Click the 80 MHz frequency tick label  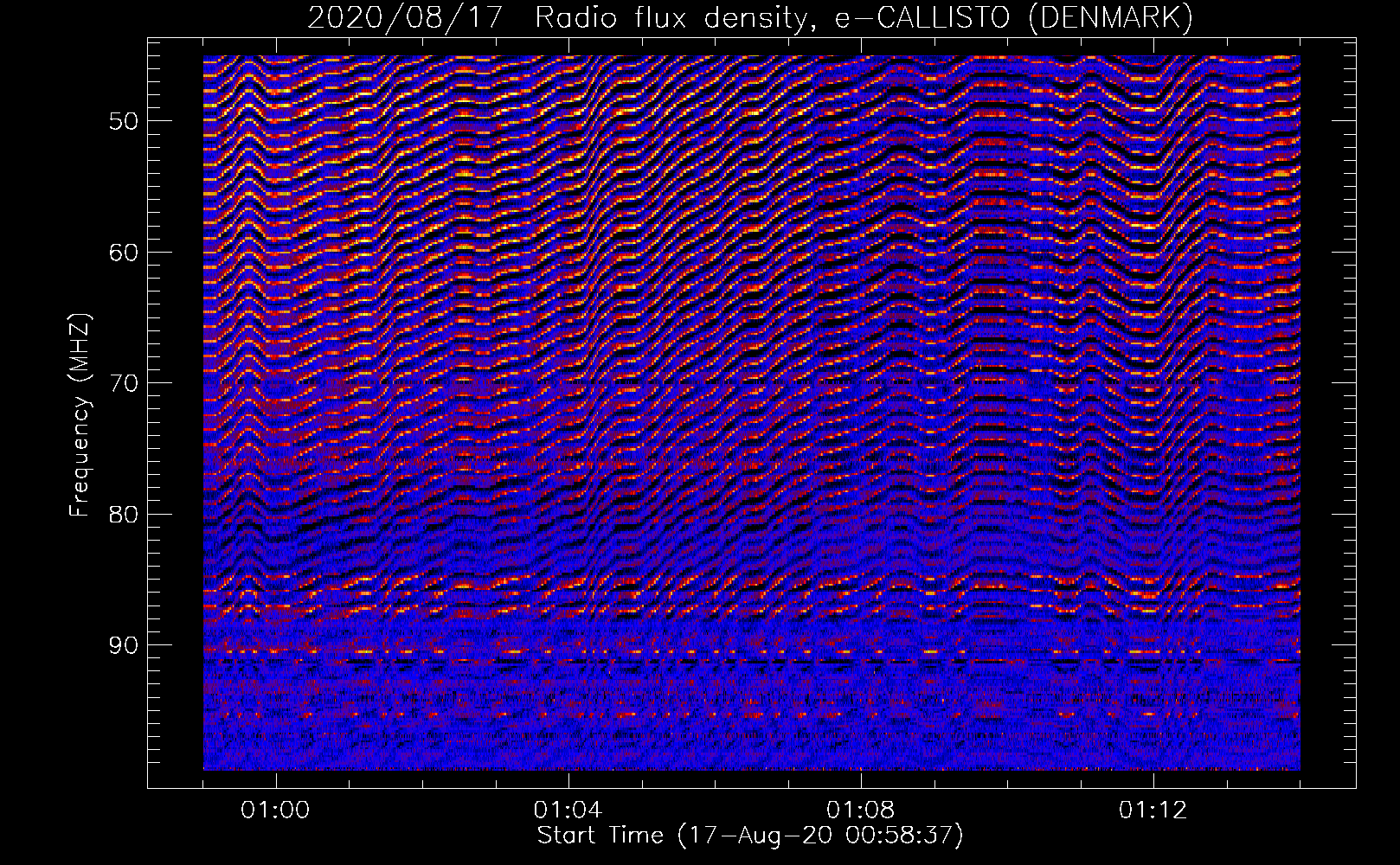(124, 515)
